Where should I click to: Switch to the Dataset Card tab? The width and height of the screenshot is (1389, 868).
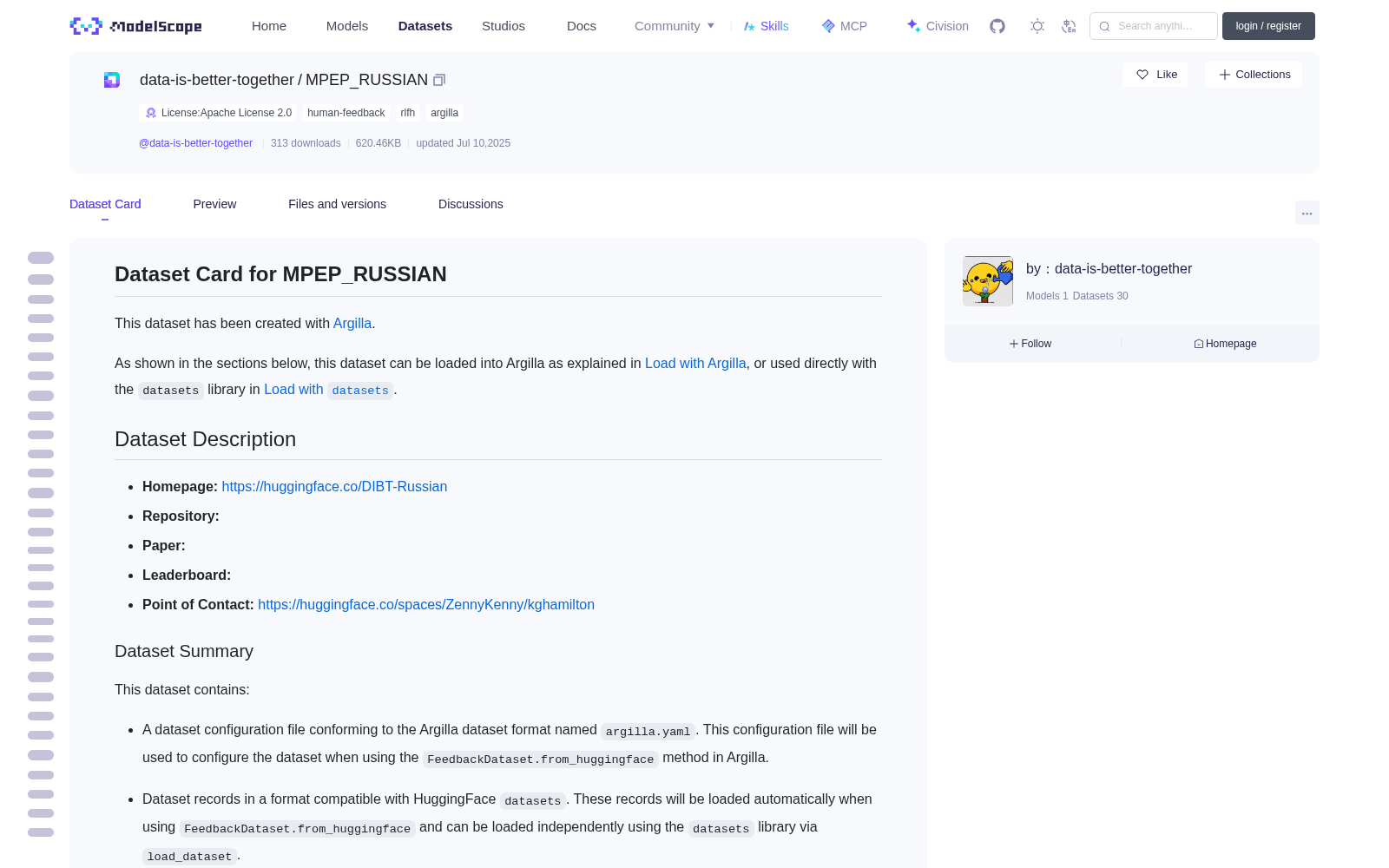coord(105,204)
